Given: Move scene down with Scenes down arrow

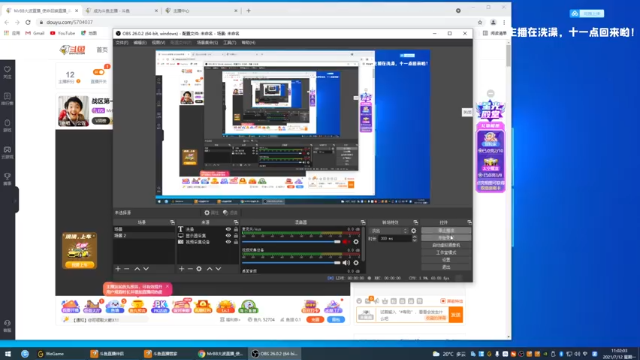Looking at the screenshot, I should (146, 269).
